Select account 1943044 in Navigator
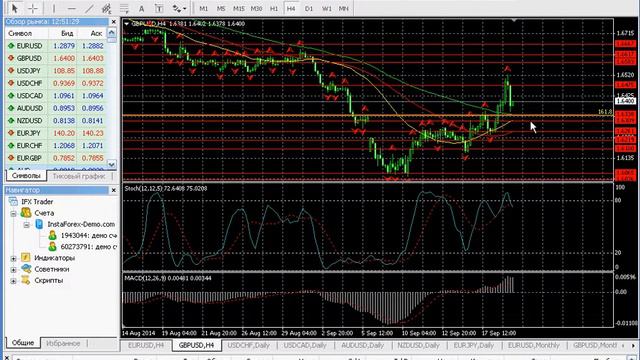 [x=89, y=236]
